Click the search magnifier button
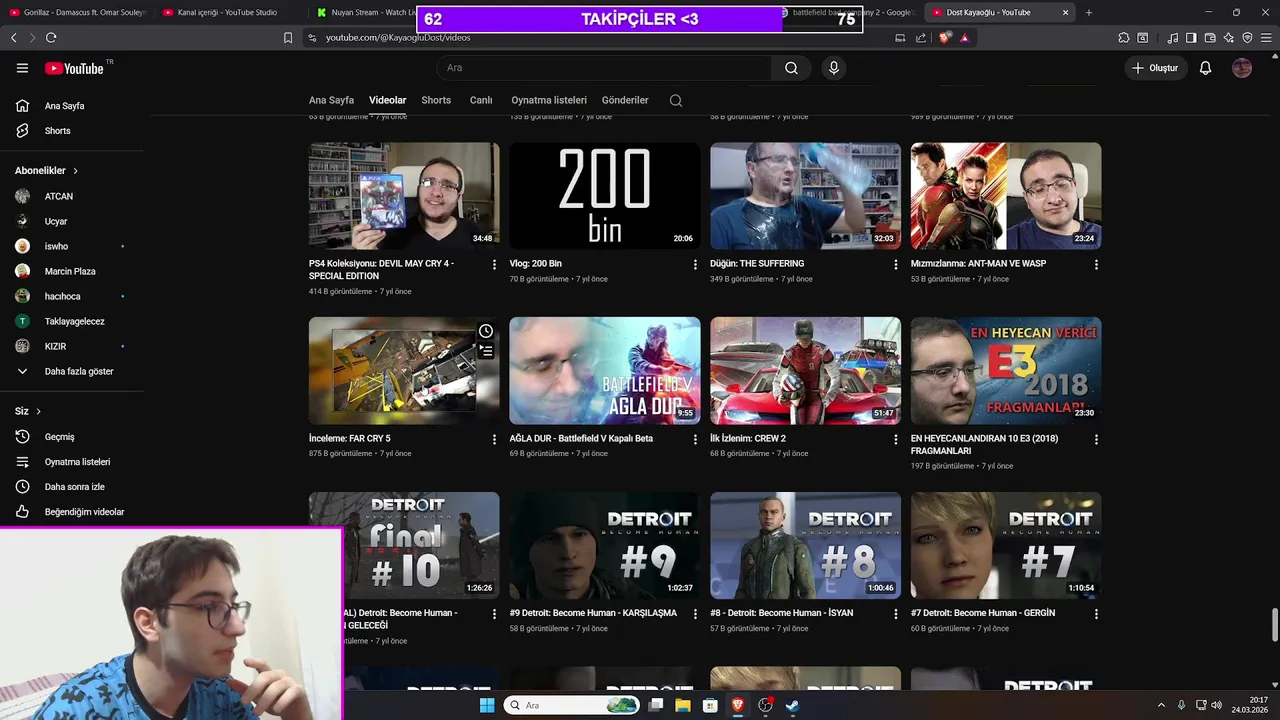Image resolution: width=1280 pixels, height=720 pixels. tap(791, 68)
